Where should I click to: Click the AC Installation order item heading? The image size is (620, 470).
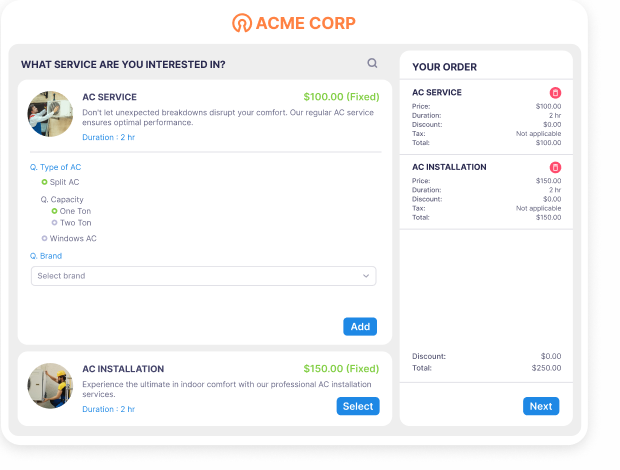coord(449,167)
